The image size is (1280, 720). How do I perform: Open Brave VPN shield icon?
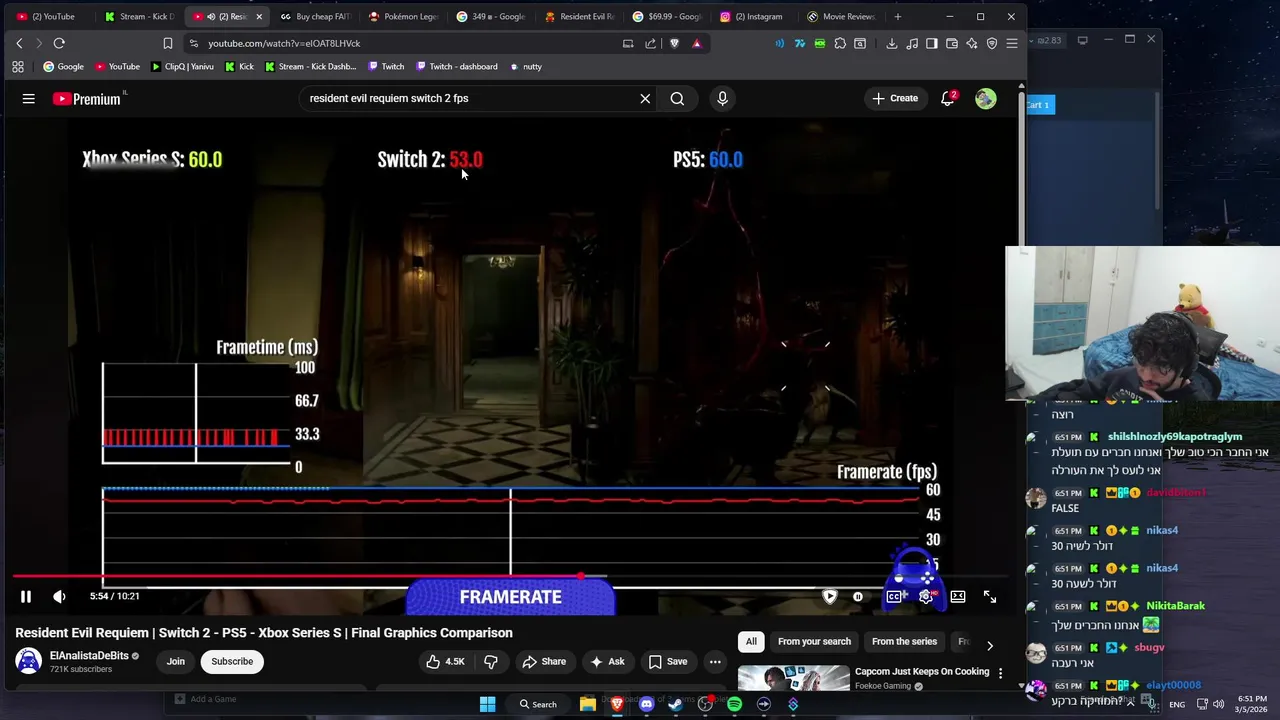[992, 43]
